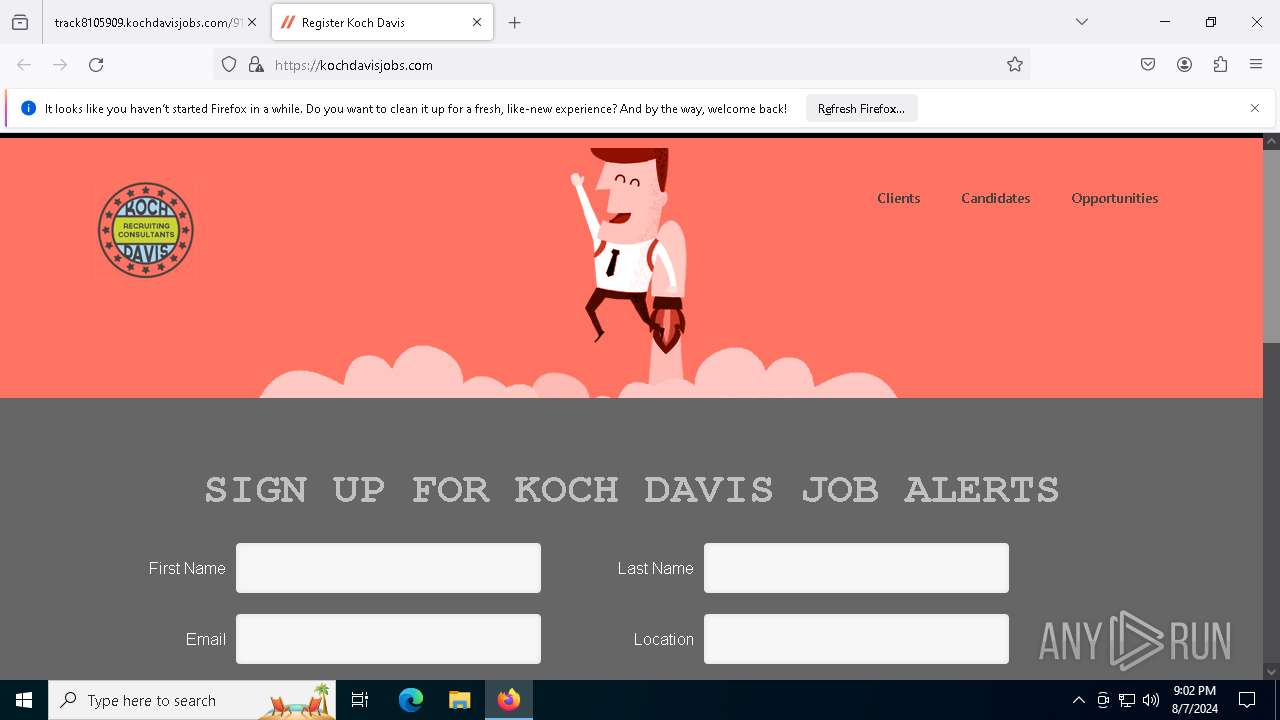Open the network status tray icon
This screenshot has width=1280, height=720.
tap(1127, 700)
